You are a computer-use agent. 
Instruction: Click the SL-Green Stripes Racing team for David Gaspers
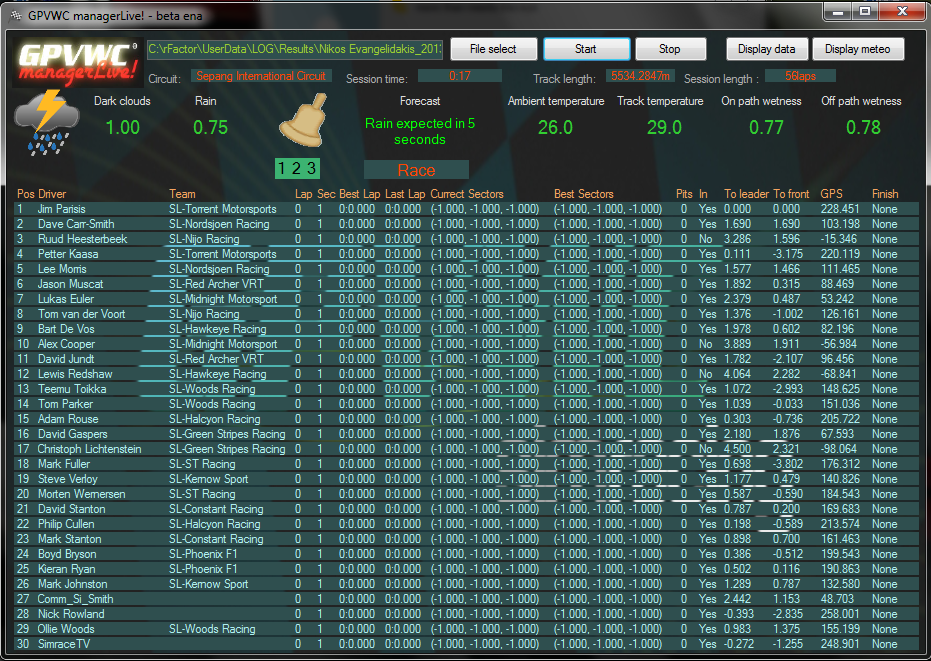(227, 434)
